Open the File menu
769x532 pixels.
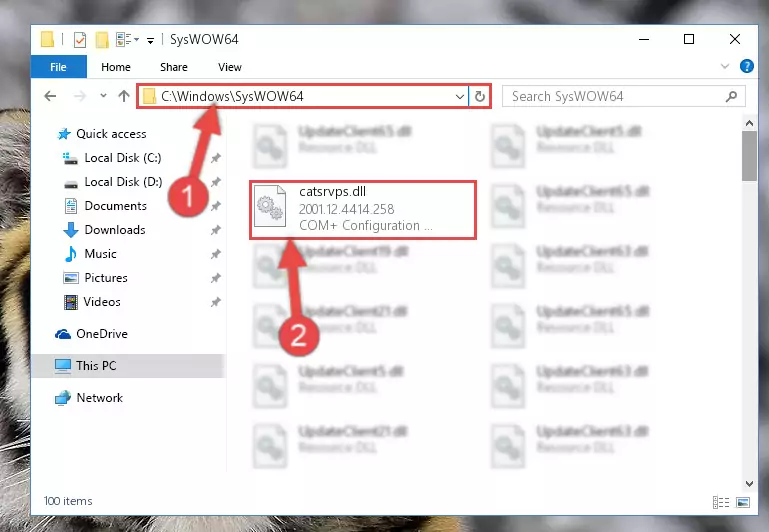pos(58,67)
